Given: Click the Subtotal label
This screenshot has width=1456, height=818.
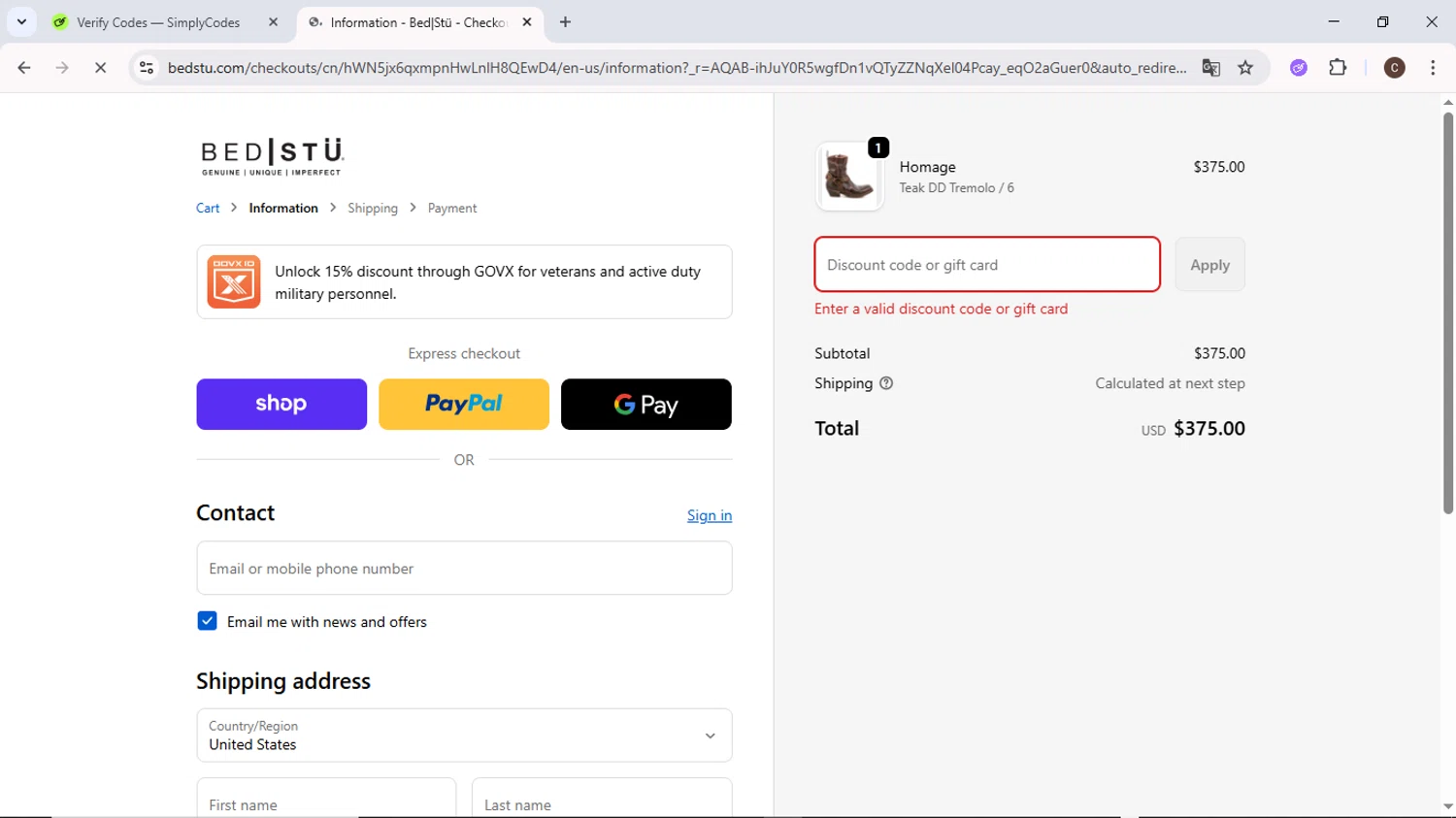Looking at the screenshot, I should click(842, 353).
